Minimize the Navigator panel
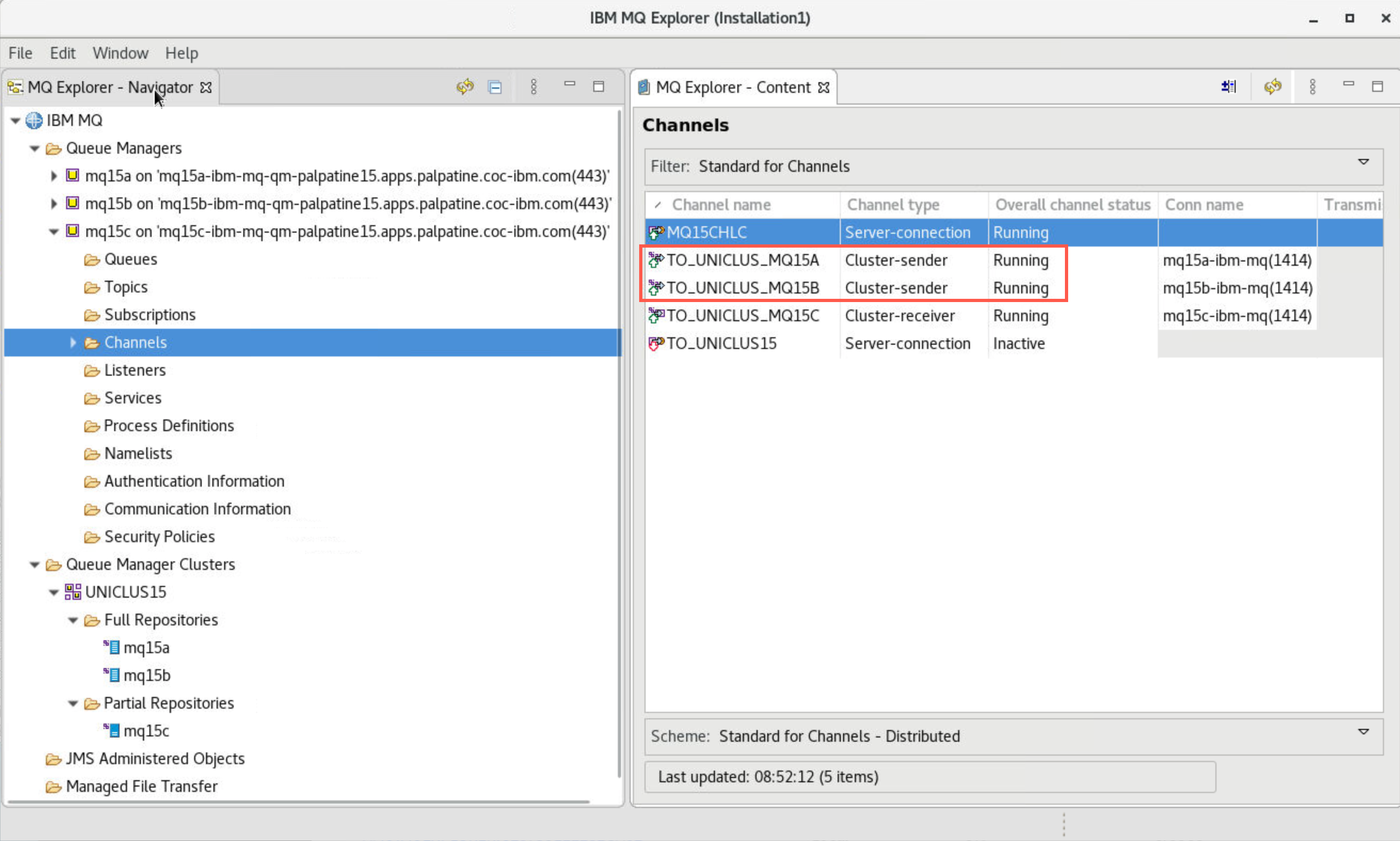The image size is (1400, 841). coord(569,84)
